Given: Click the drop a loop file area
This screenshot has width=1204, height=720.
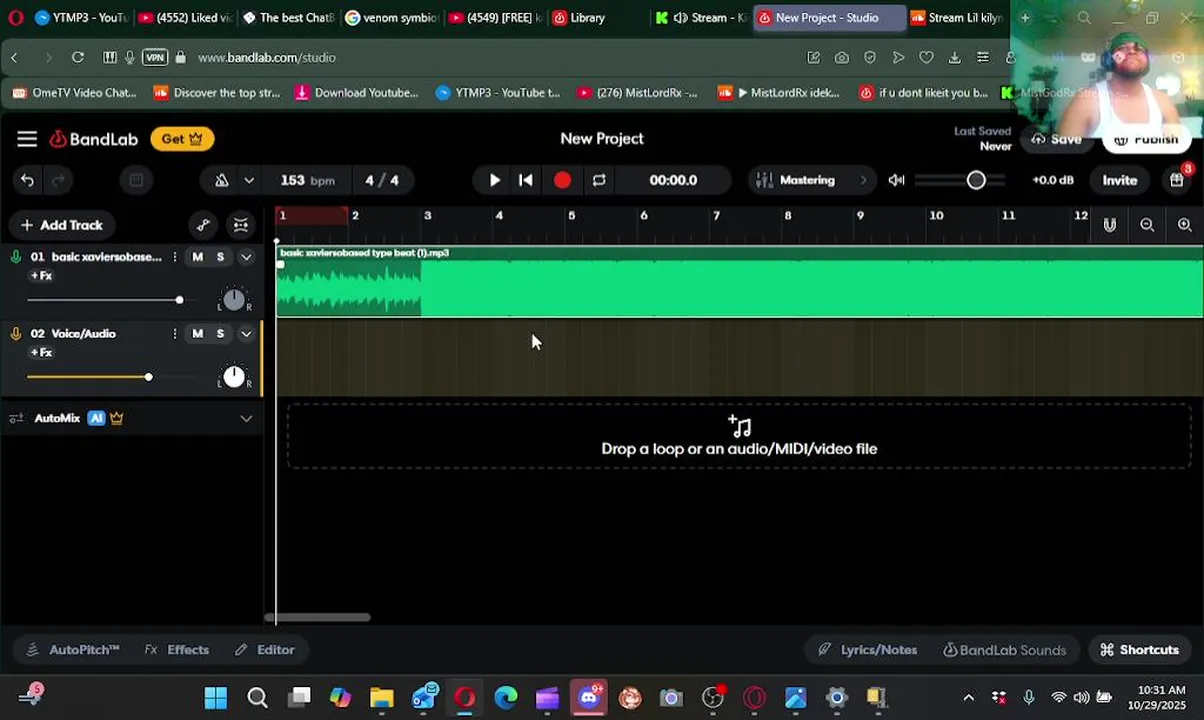Looking at the screenshot, I should tap(739, 437).
